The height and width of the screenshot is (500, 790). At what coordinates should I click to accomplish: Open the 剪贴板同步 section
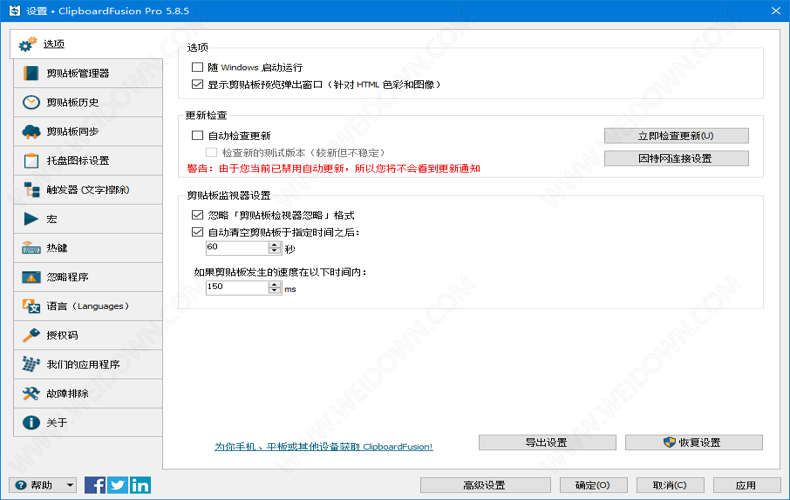pos(88,132)
